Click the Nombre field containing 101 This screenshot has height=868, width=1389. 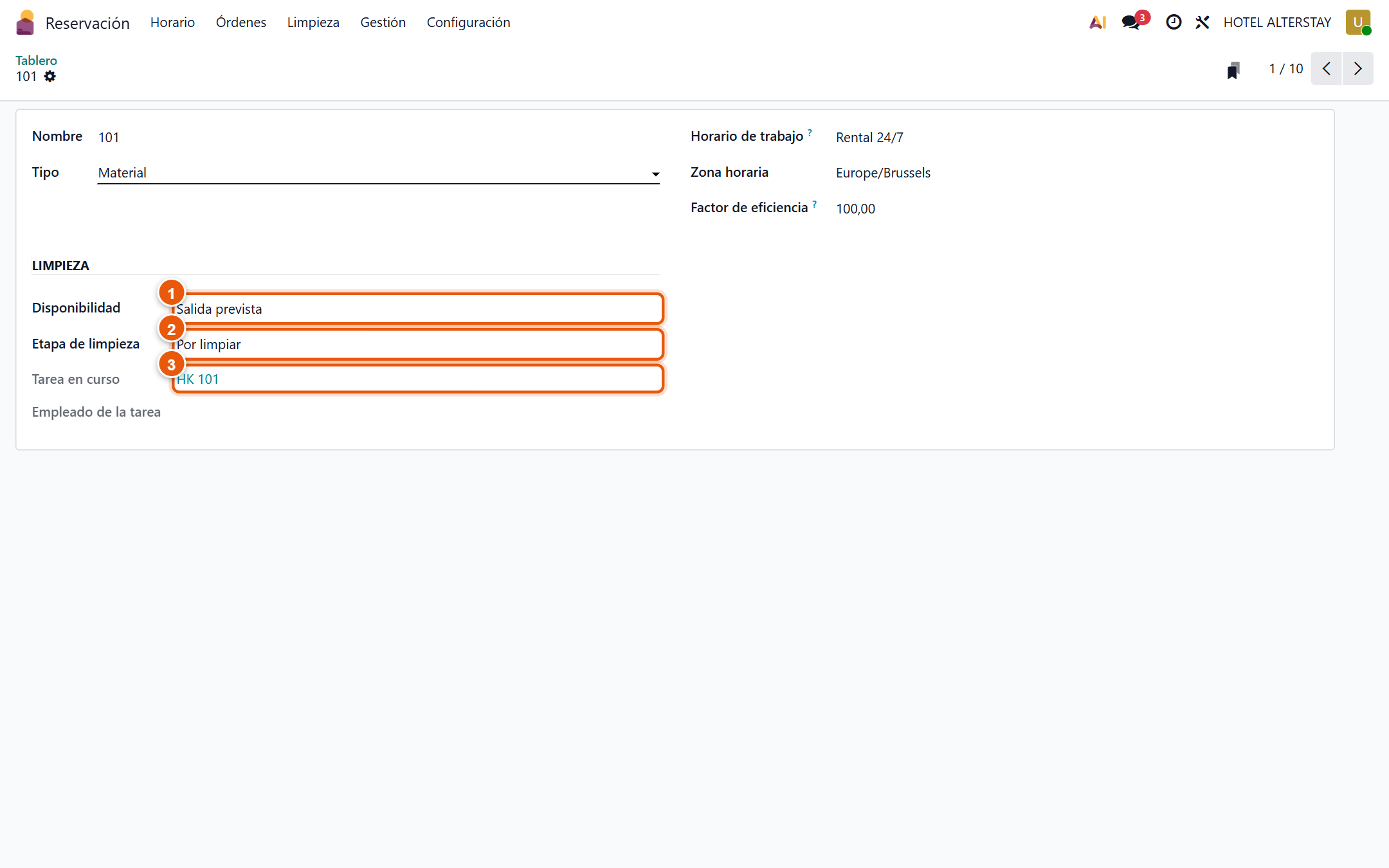click(x=378, y=137)
